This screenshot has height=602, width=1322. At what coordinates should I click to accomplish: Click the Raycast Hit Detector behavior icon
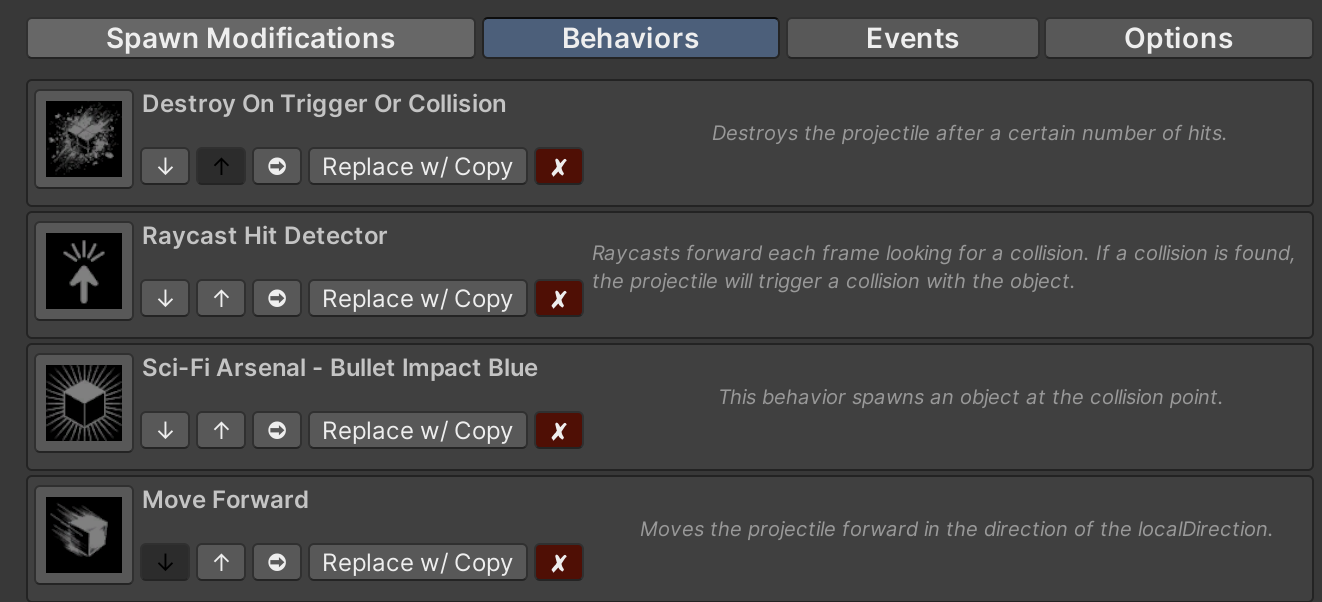pos(84,271)
